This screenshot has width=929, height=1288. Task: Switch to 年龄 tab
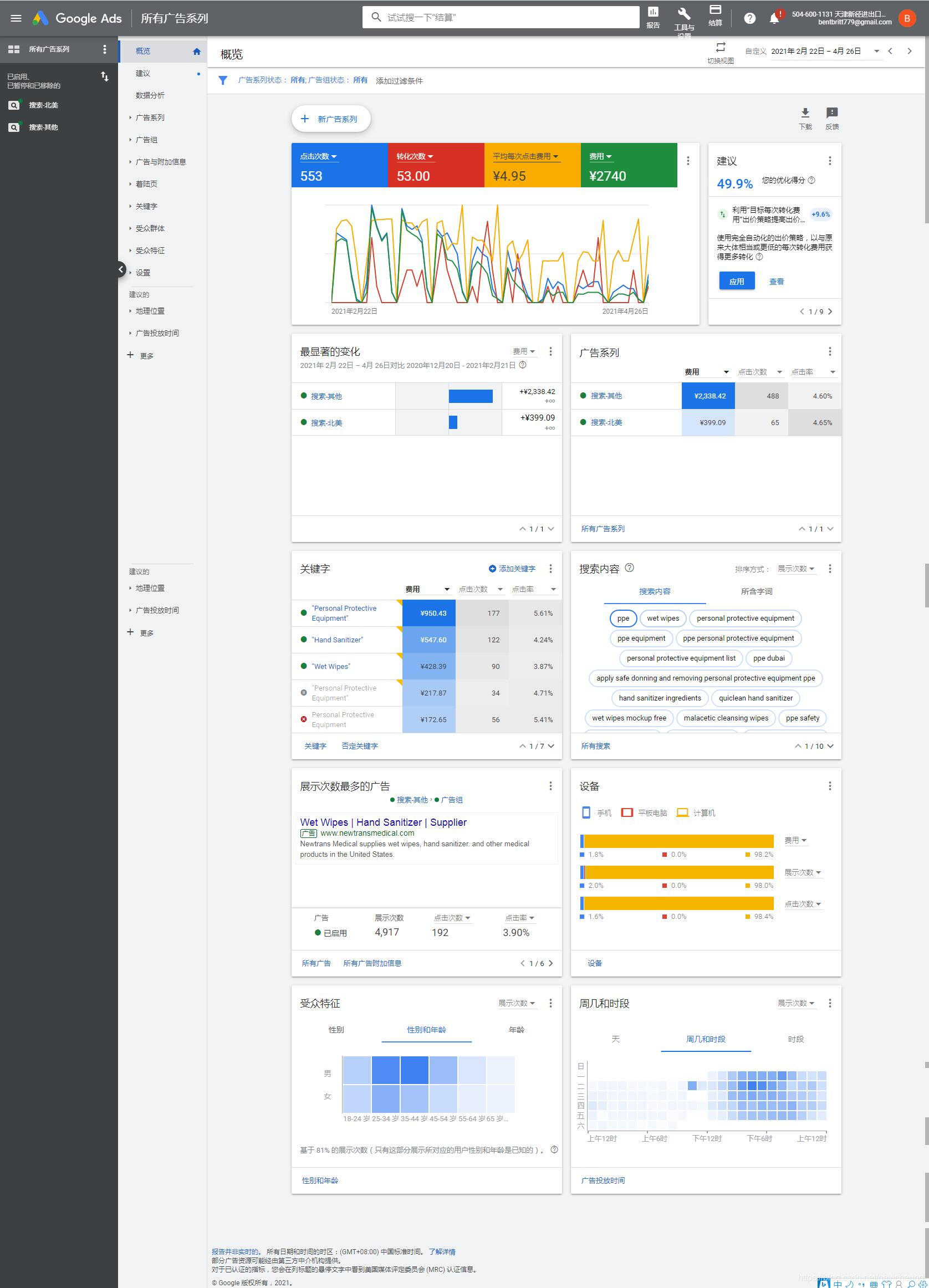(517, 1030)
